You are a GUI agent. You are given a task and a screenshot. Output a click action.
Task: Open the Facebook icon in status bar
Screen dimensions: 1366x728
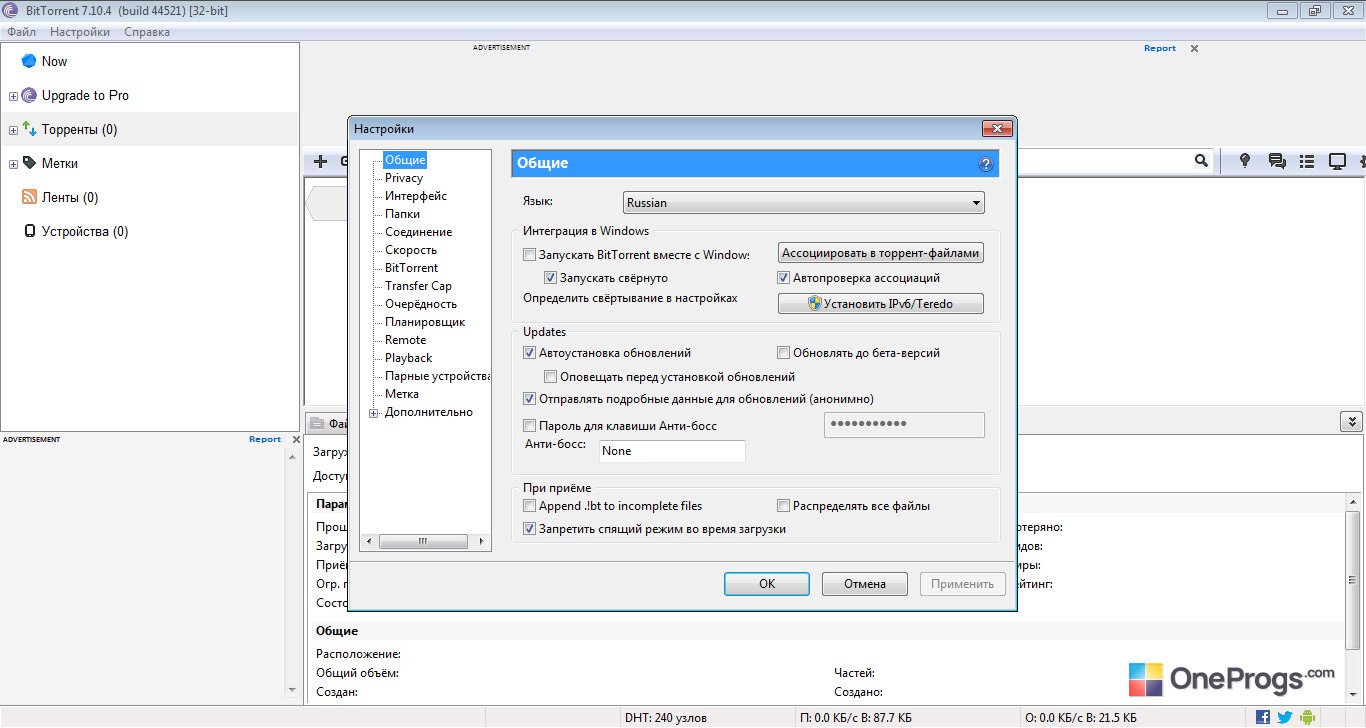coord(1263,717)
